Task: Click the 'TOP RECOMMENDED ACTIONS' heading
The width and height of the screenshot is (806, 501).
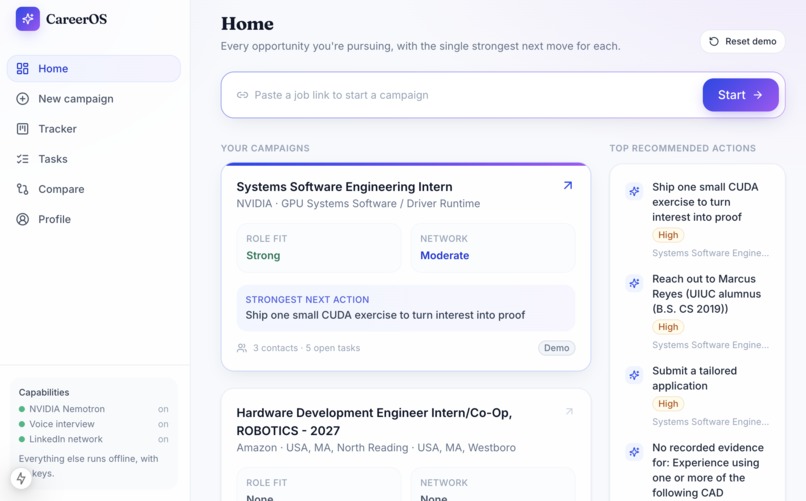Action: pyautogui.click(x=683, y=149)
